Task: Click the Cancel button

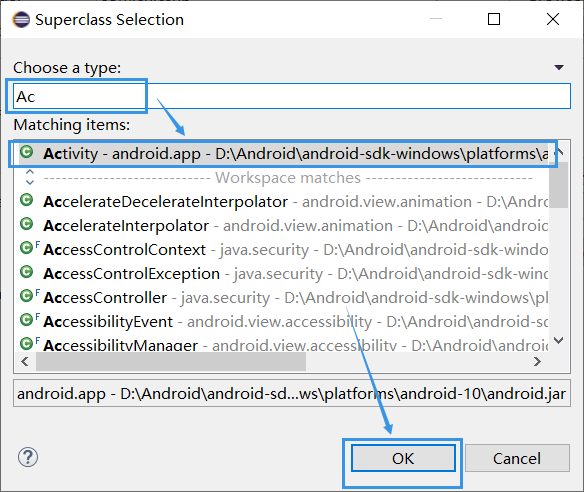Action: (x=517, y=458)
